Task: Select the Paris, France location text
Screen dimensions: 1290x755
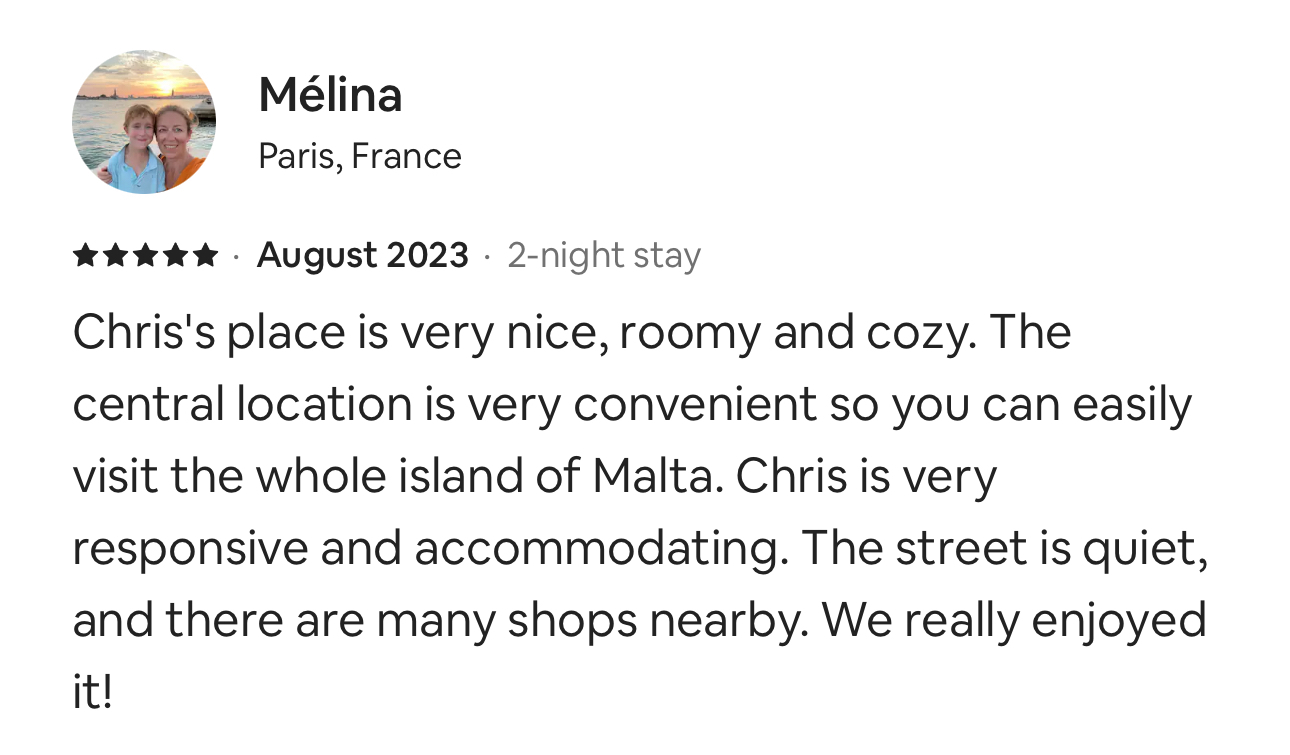Action: [x=360, y=156]
